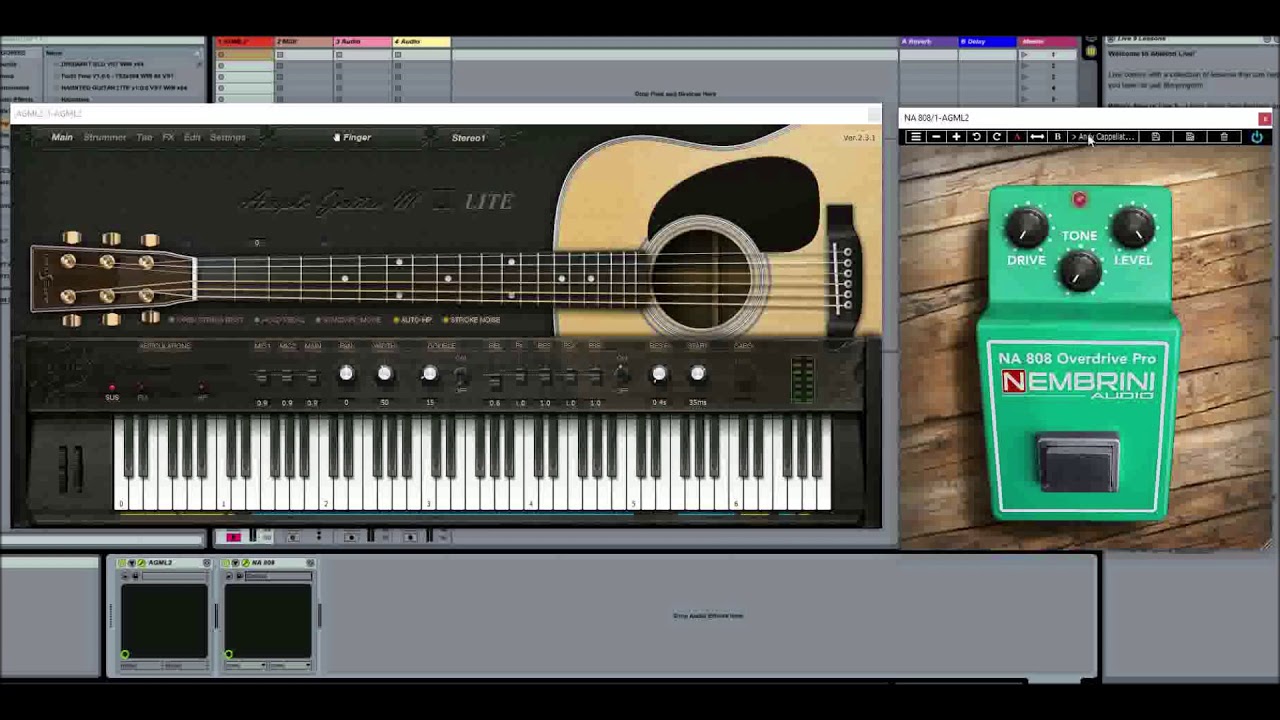Click the first save preset disk icon
The height and width of the screenshot is (720, 1280).
point(1155,137)
